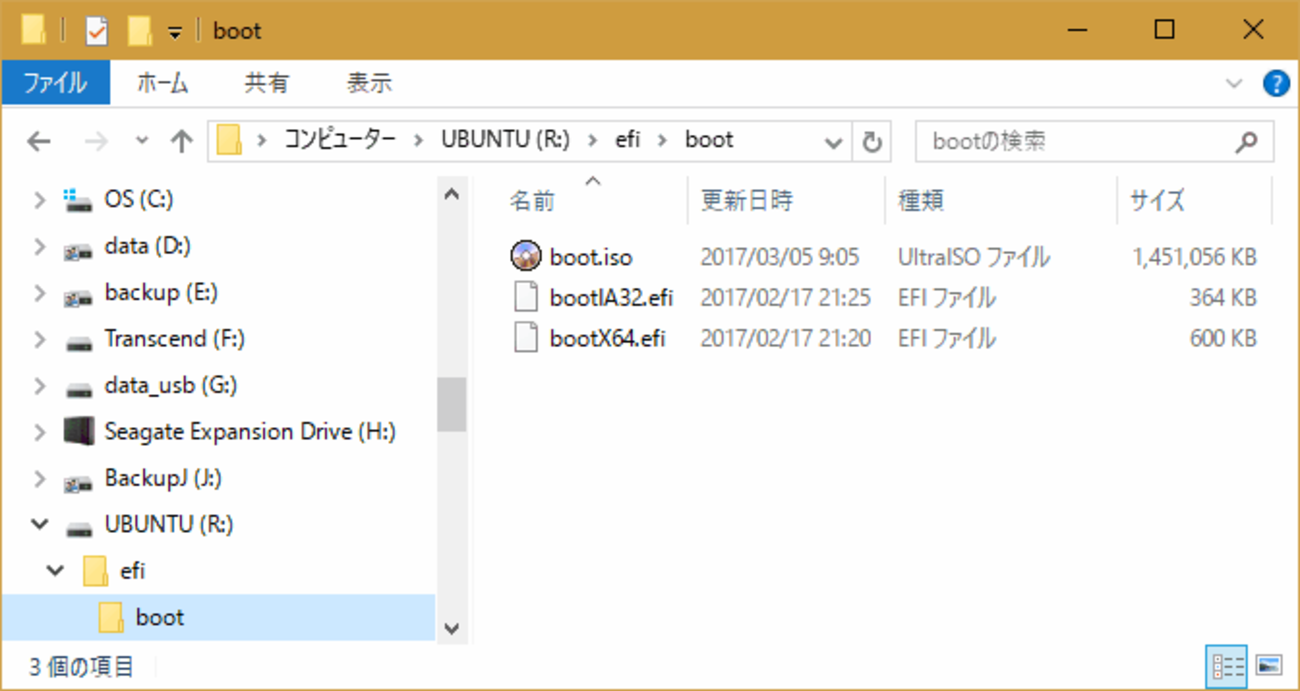Select data (D:) drive
Image resolution: width=1300 pixels, height=691 pixels.
click(x=148, y=246)
